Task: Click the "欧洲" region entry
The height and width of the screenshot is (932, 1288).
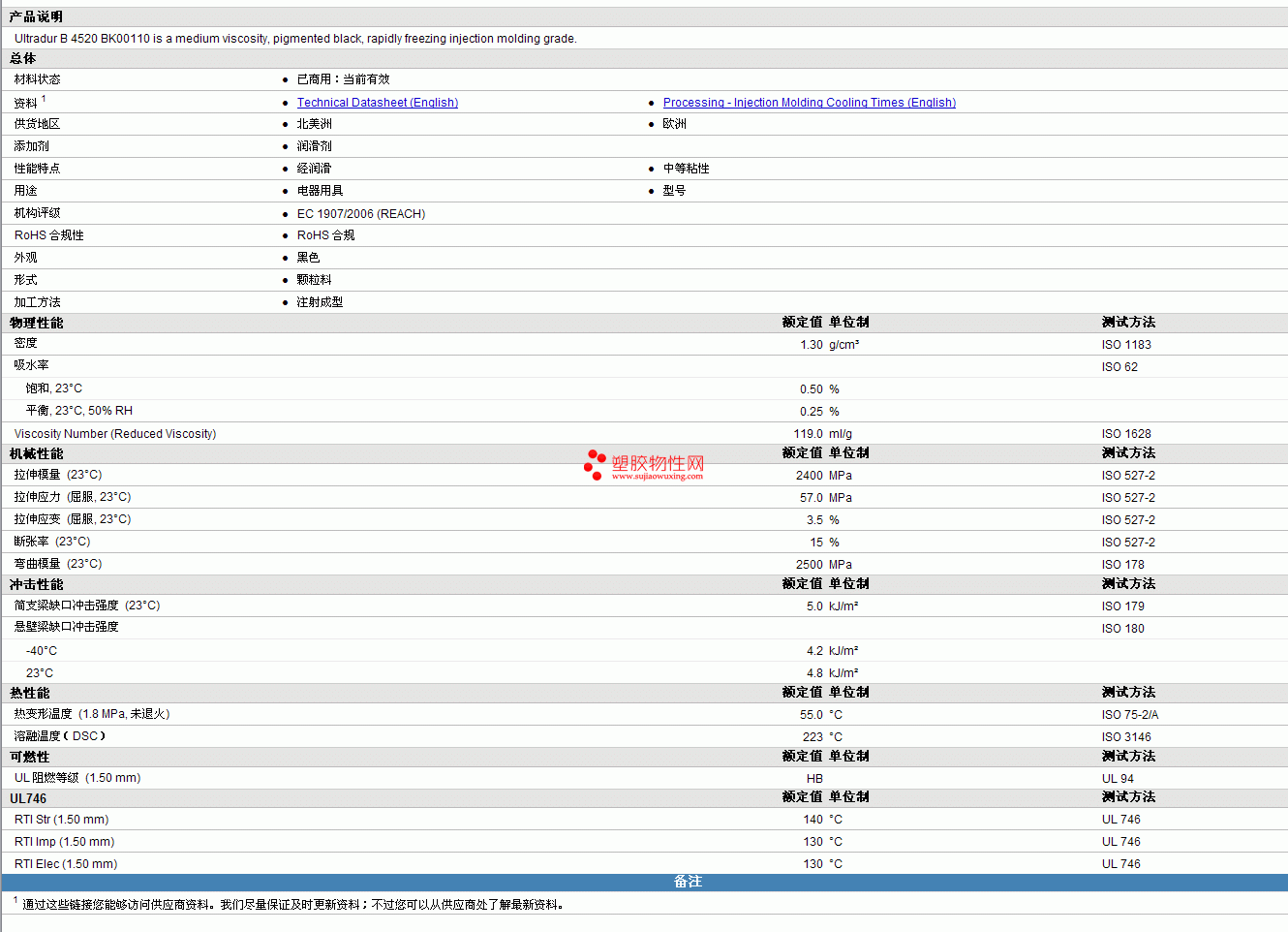Action: 675,124
